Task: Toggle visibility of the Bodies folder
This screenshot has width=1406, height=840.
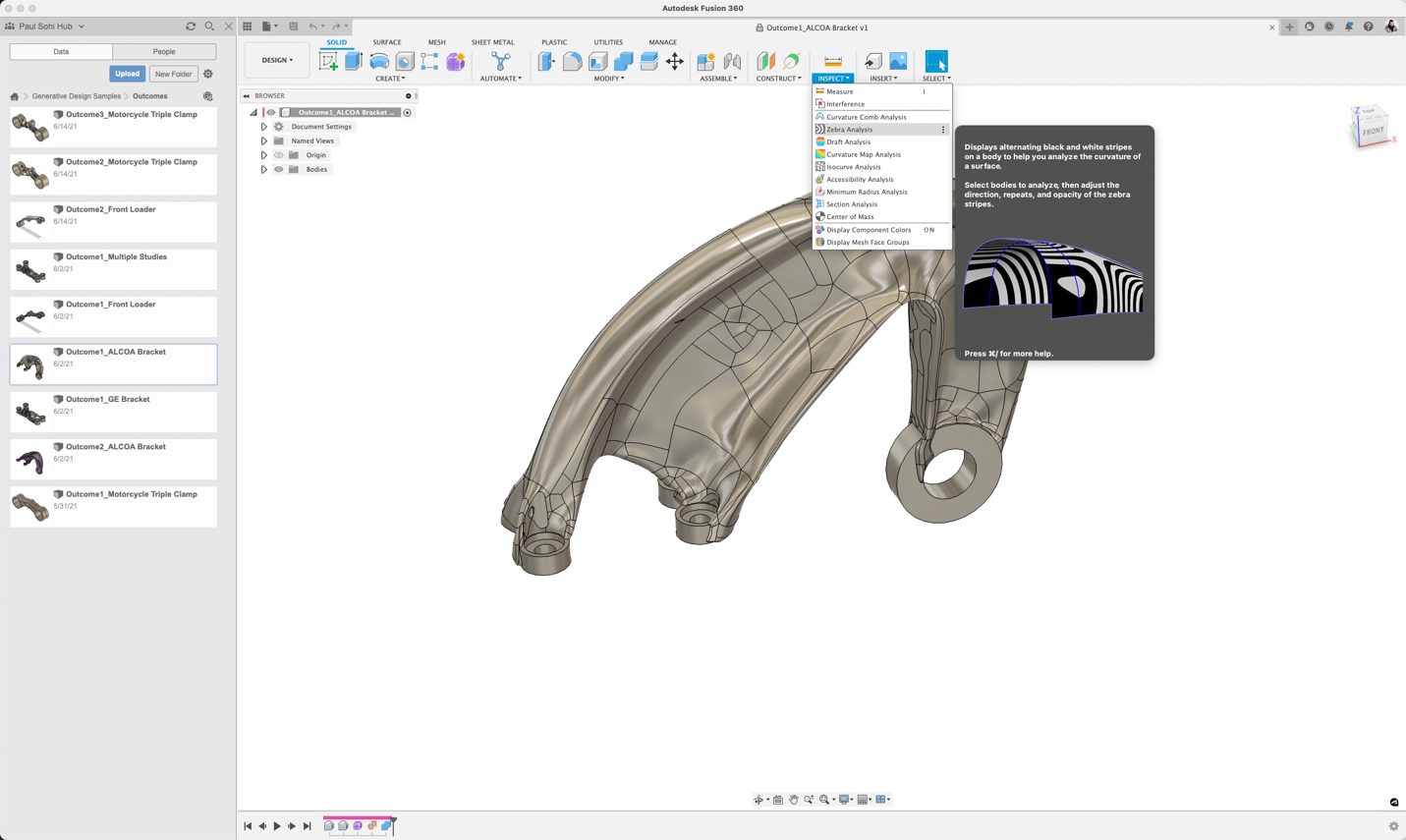Action: pyautogui.click(x=278, y=169)
